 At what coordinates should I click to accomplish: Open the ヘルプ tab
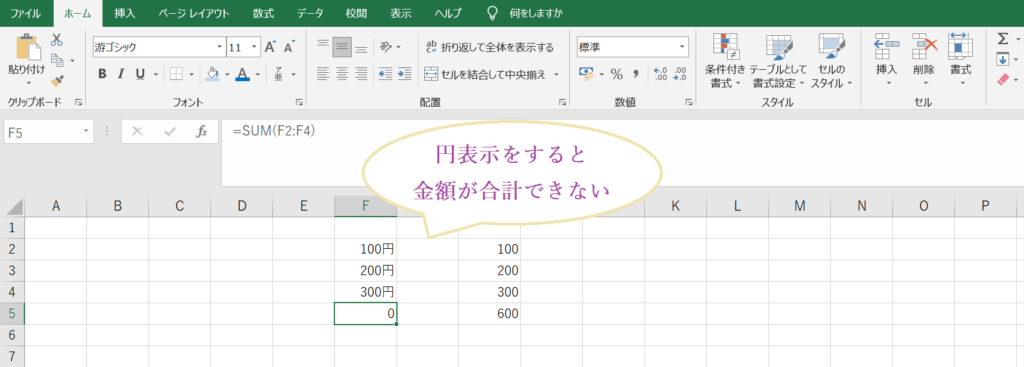pos(448,13)
